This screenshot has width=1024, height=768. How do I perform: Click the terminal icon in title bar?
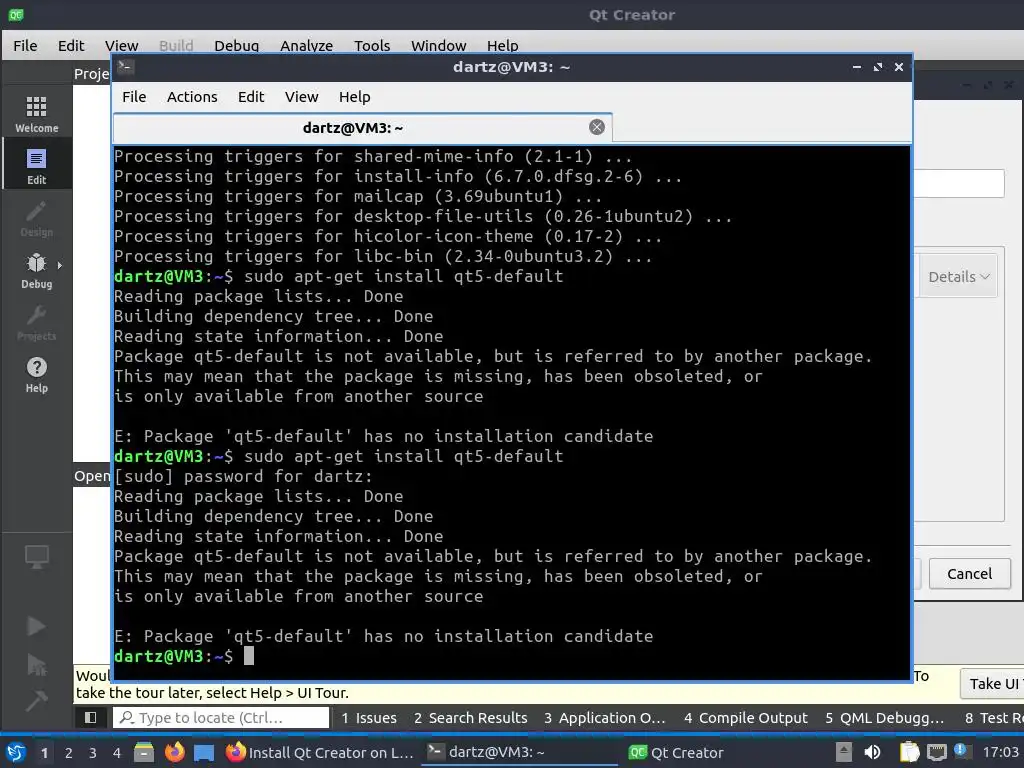pyautogui.click(x=126, y=67)
